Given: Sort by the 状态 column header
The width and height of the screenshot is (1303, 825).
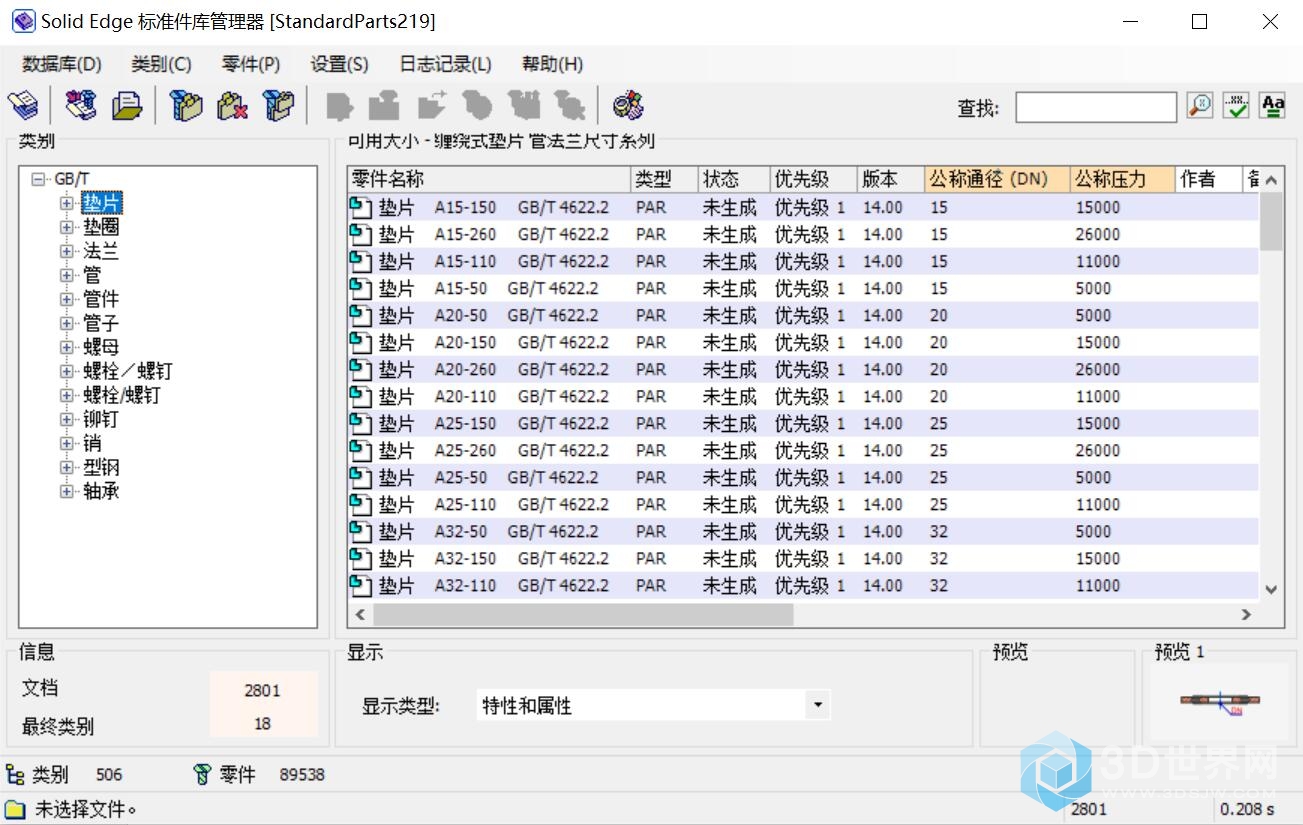Looking at the screenshot, I should [x=733, y=179].
